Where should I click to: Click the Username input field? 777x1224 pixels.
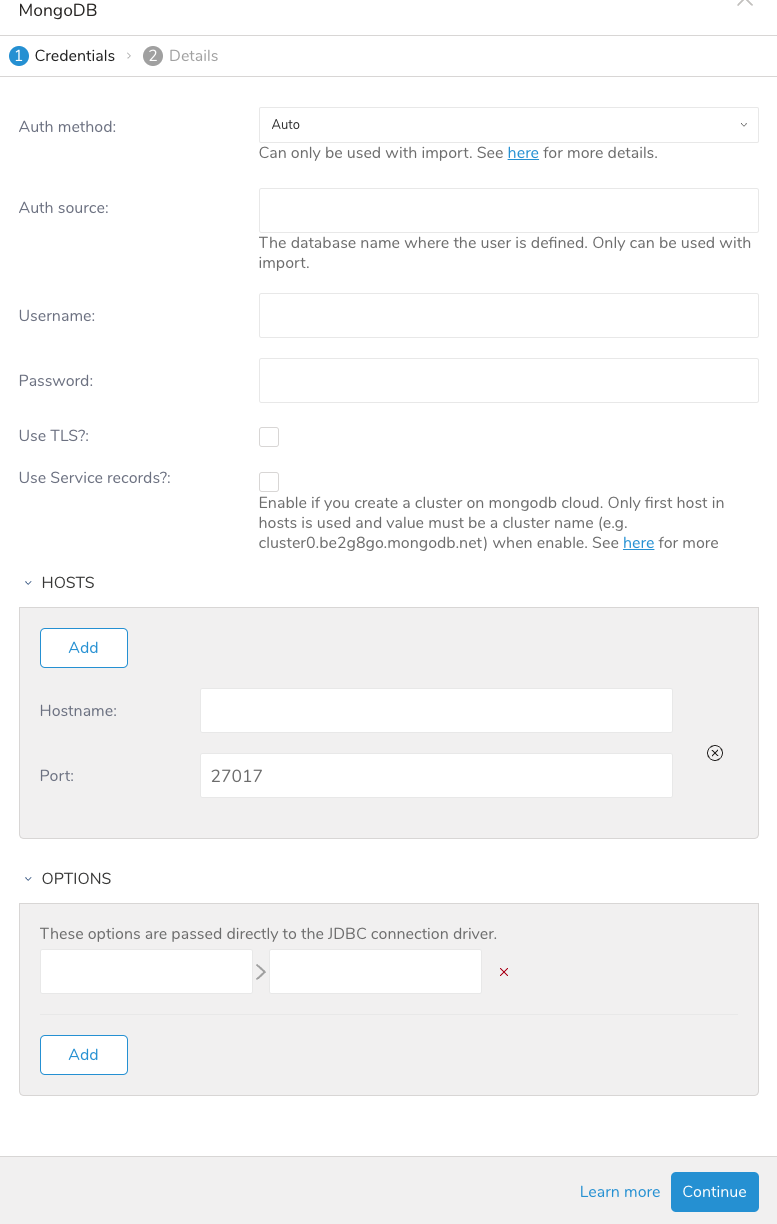(508, 315)
